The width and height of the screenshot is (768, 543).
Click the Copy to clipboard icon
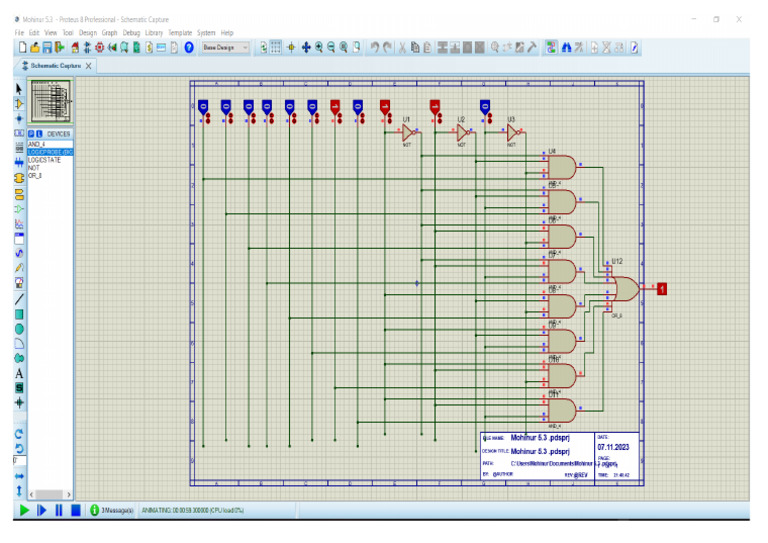point(415,47)
